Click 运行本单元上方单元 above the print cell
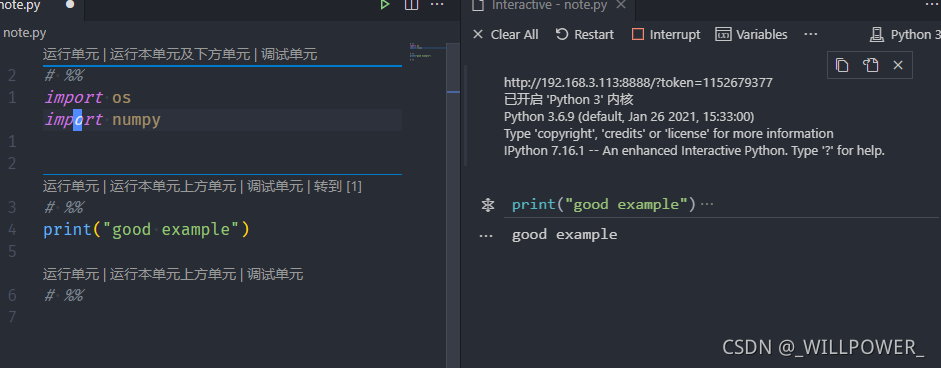 coord(173,187)
